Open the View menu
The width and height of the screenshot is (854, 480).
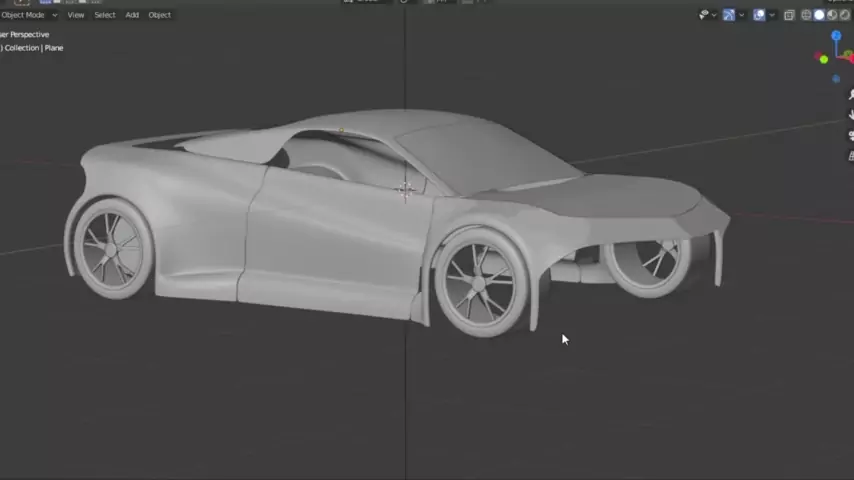pyautogui.click(x=75, y=15)
